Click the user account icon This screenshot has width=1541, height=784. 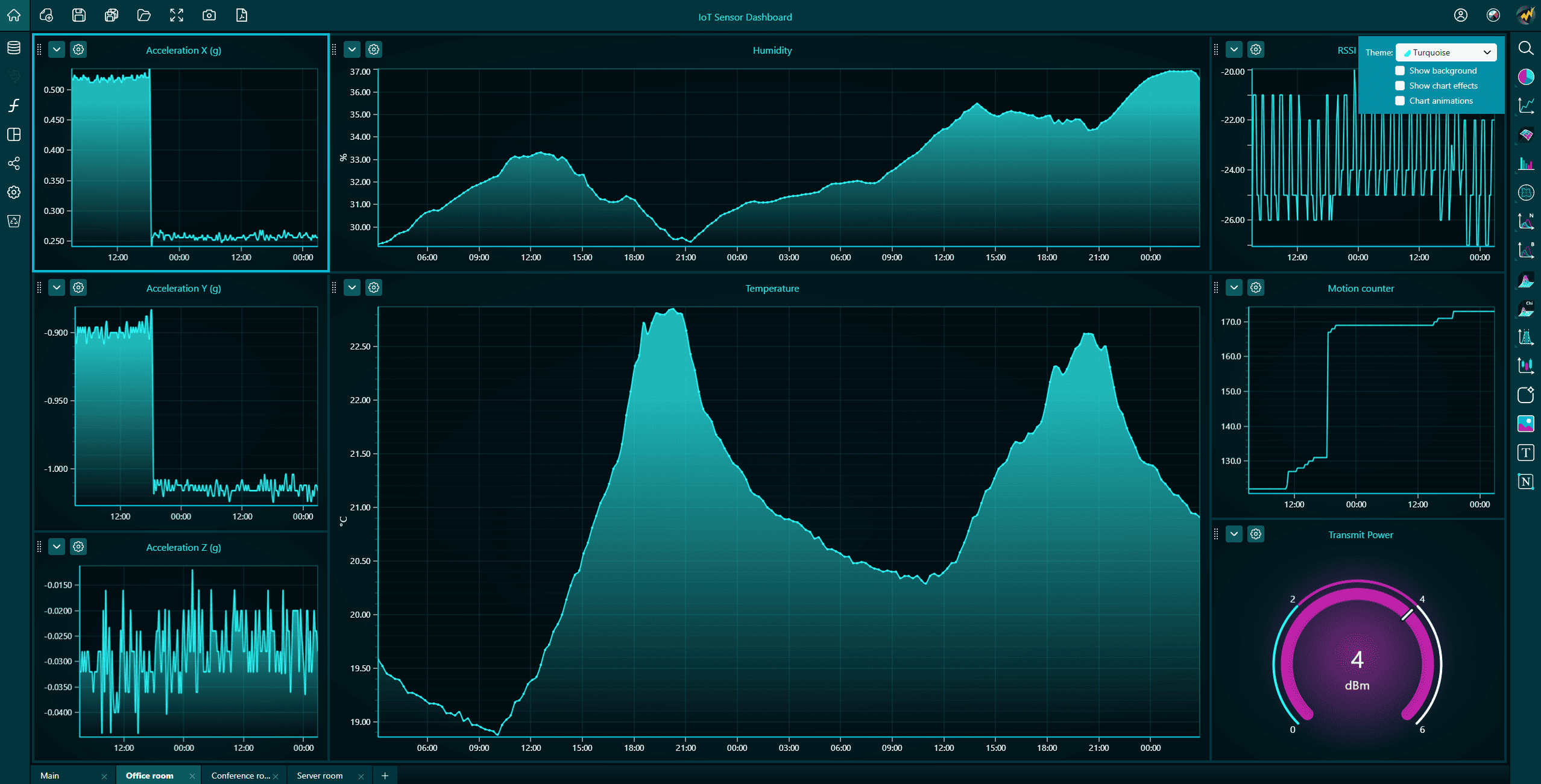coord(1461,15)
